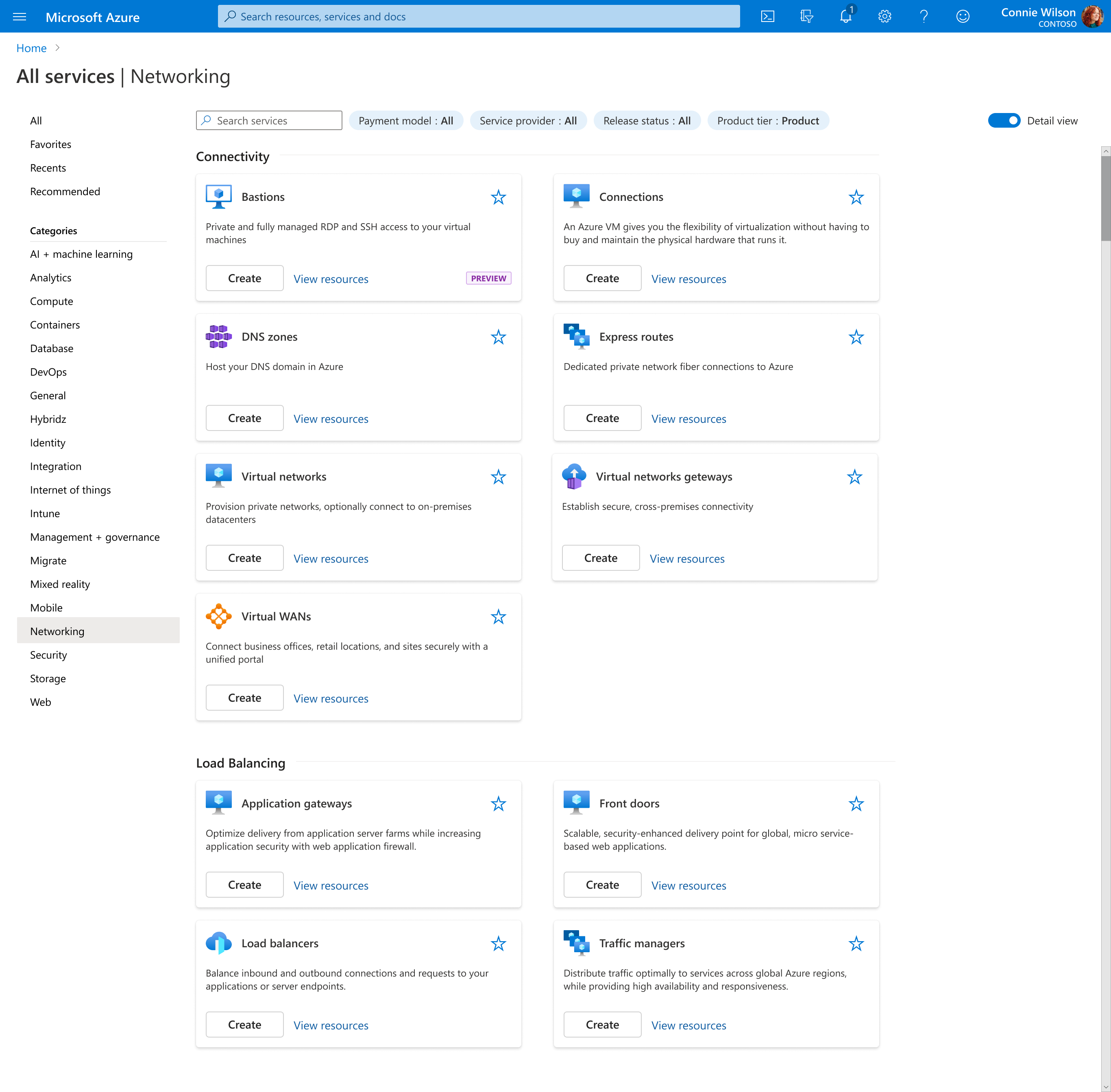Open Azure portal settings gear
Screen dimensions: 1111x1092
tap(884, 16)
